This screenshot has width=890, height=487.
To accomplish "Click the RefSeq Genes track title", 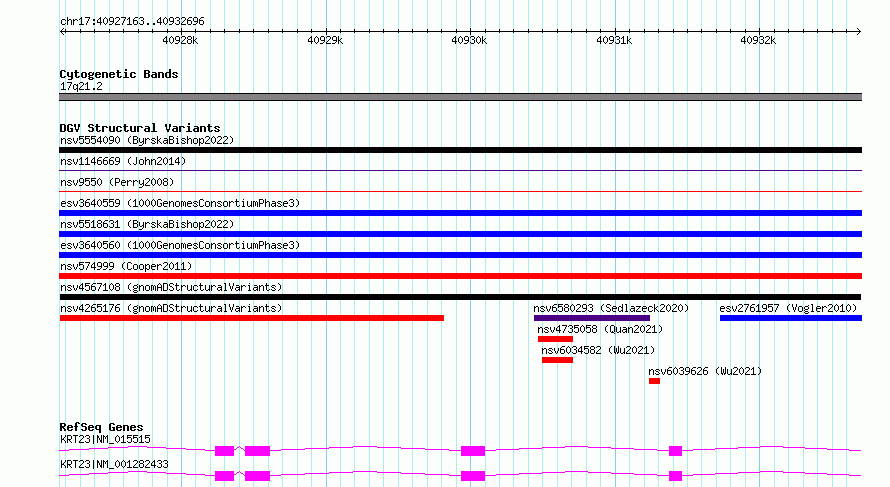I will [102, 427].
